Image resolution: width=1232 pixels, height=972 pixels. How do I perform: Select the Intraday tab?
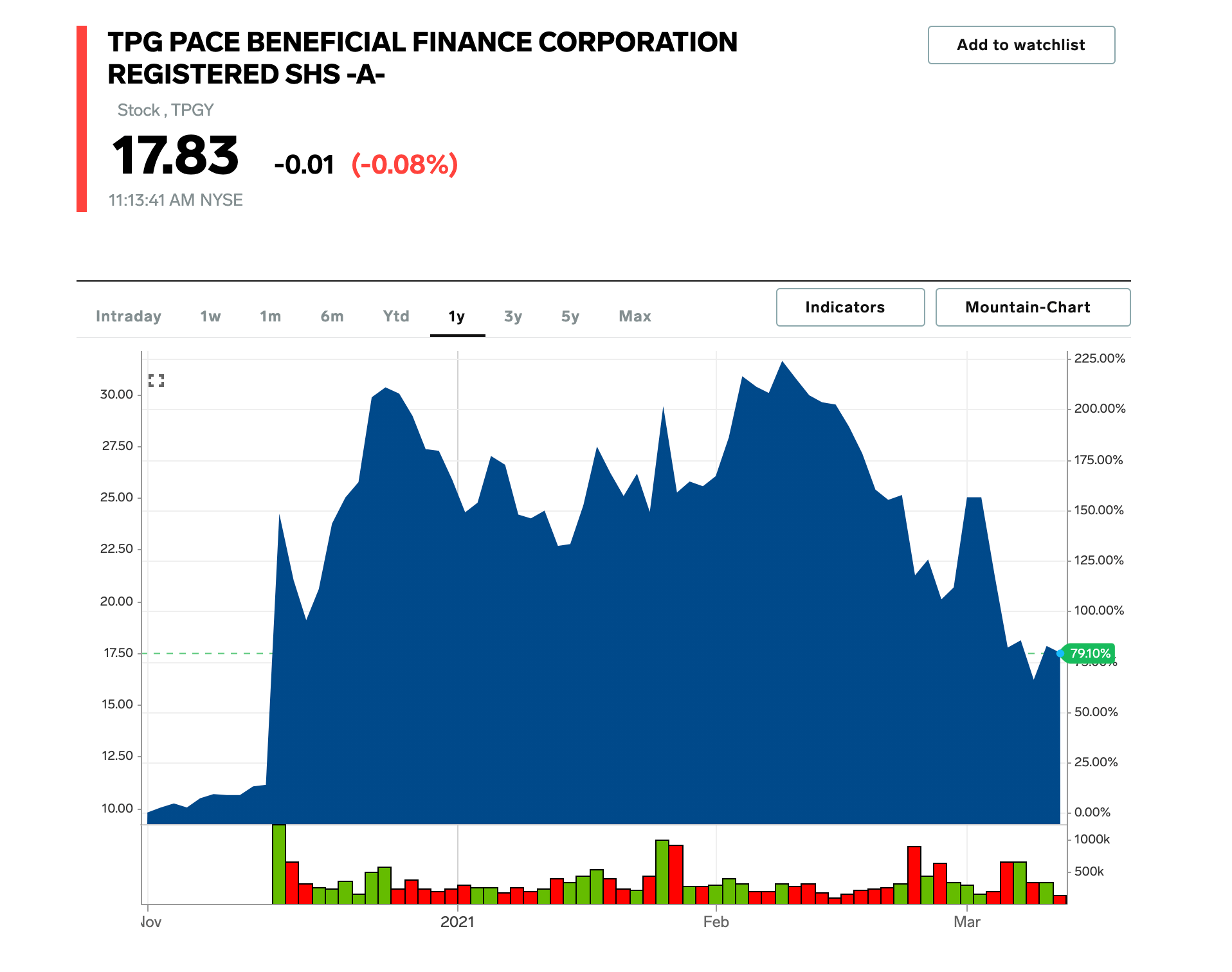tap(129, 316)
